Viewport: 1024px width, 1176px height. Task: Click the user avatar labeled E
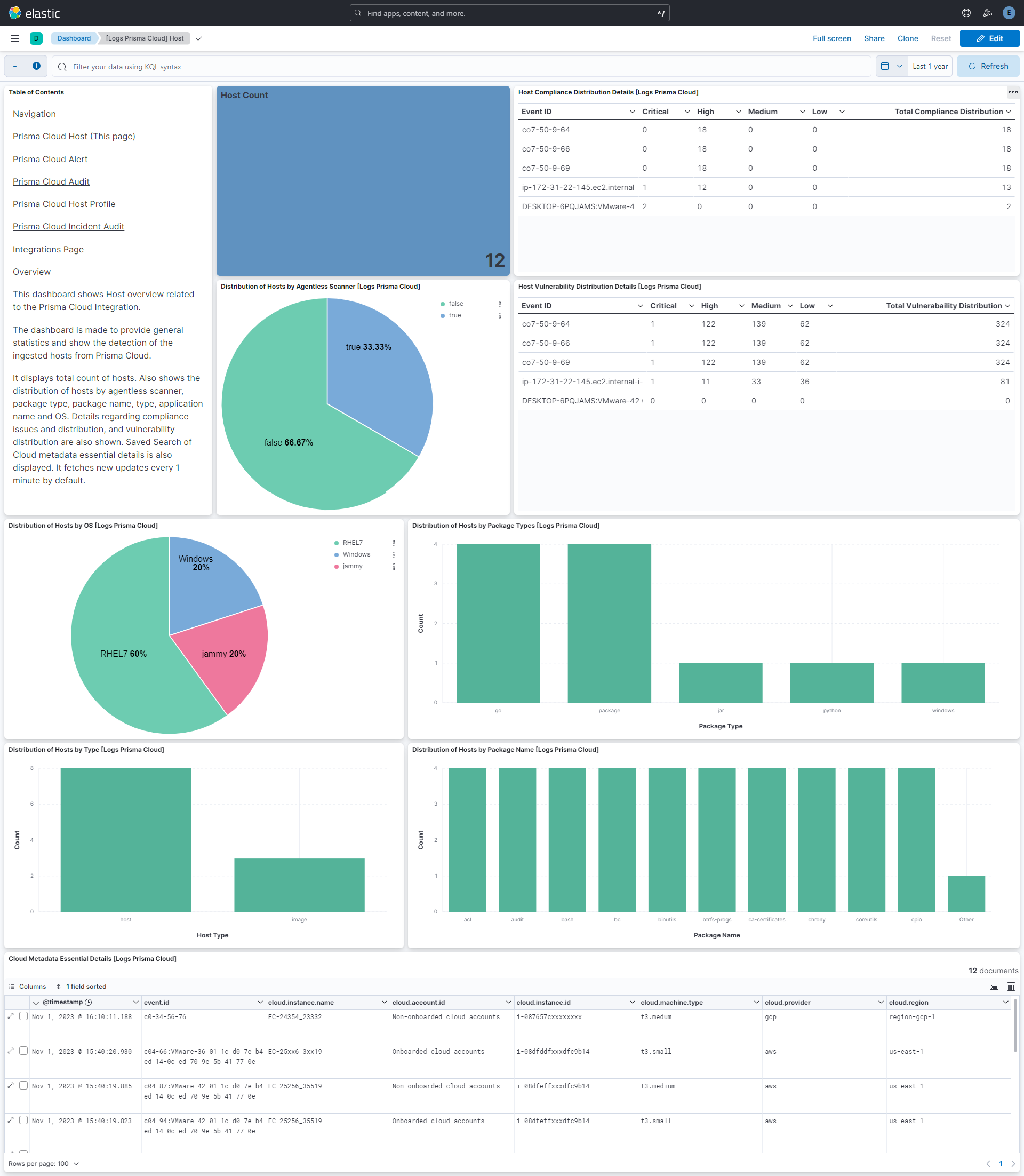click(1009, 13)
